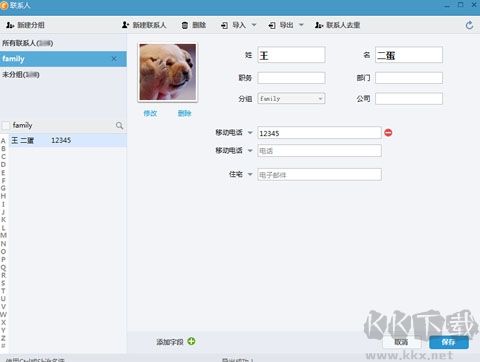The image size is (480, 362).
Task: Open the Group (分组) Family dropdown
Action: pyautogui.click(x=291, y=99)
